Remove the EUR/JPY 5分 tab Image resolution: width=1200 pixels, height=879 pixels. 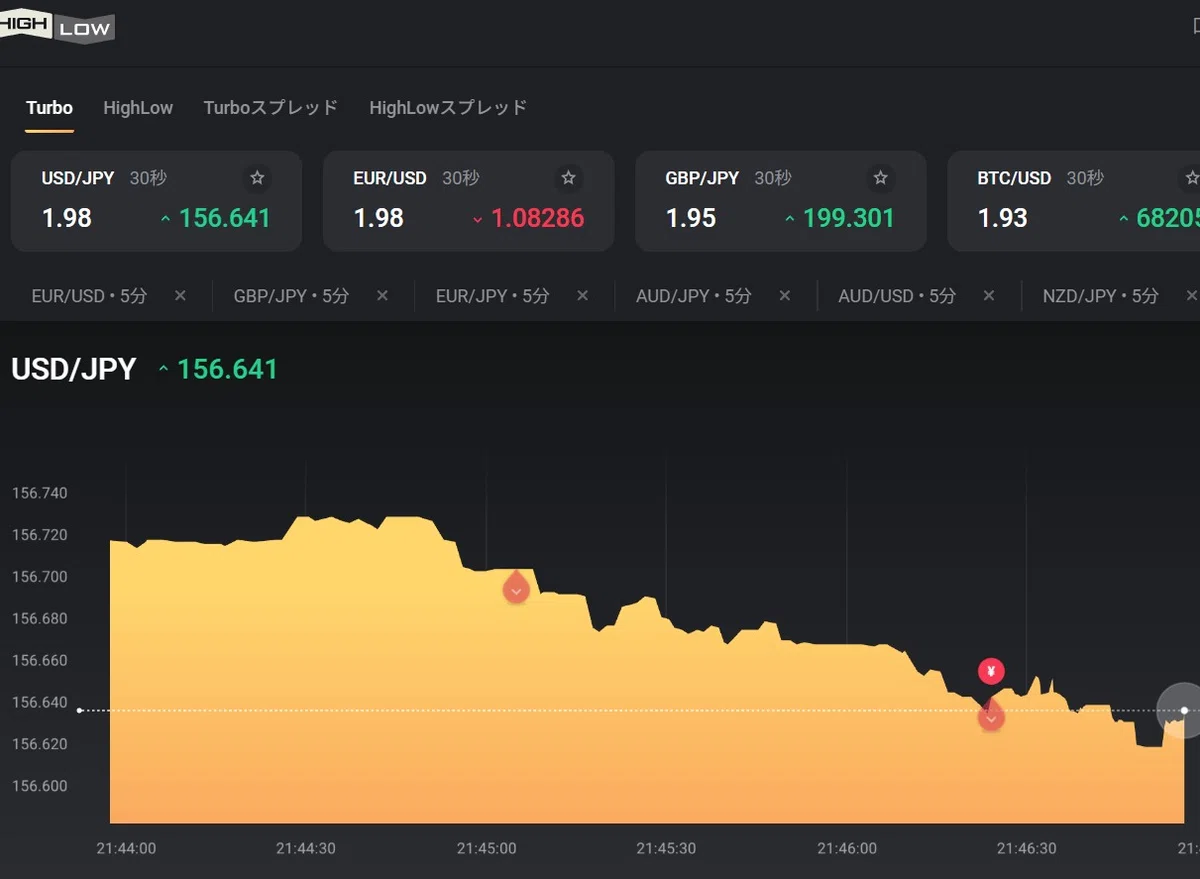coord(582,296)
